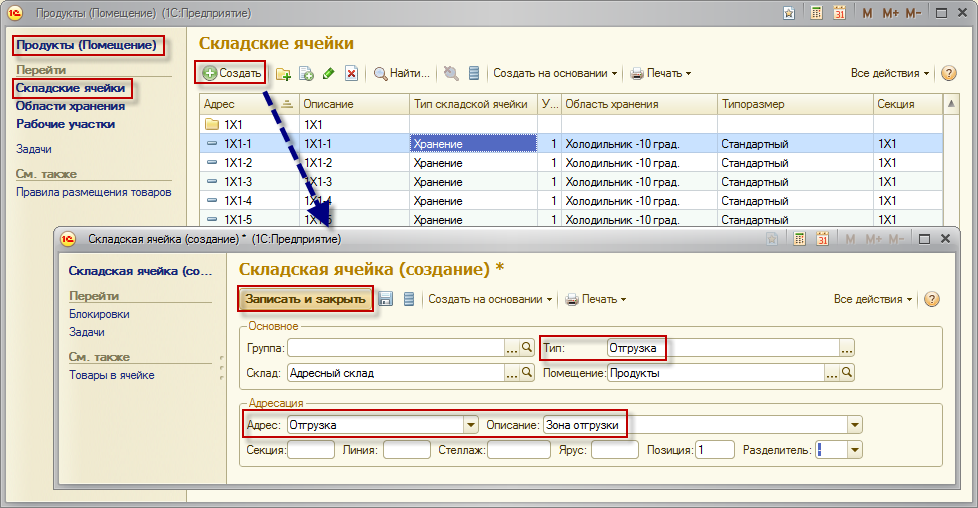Click the Создать button in cell list toolbar
This screenshot has width=978, height=508.
(x=231, y=73)
